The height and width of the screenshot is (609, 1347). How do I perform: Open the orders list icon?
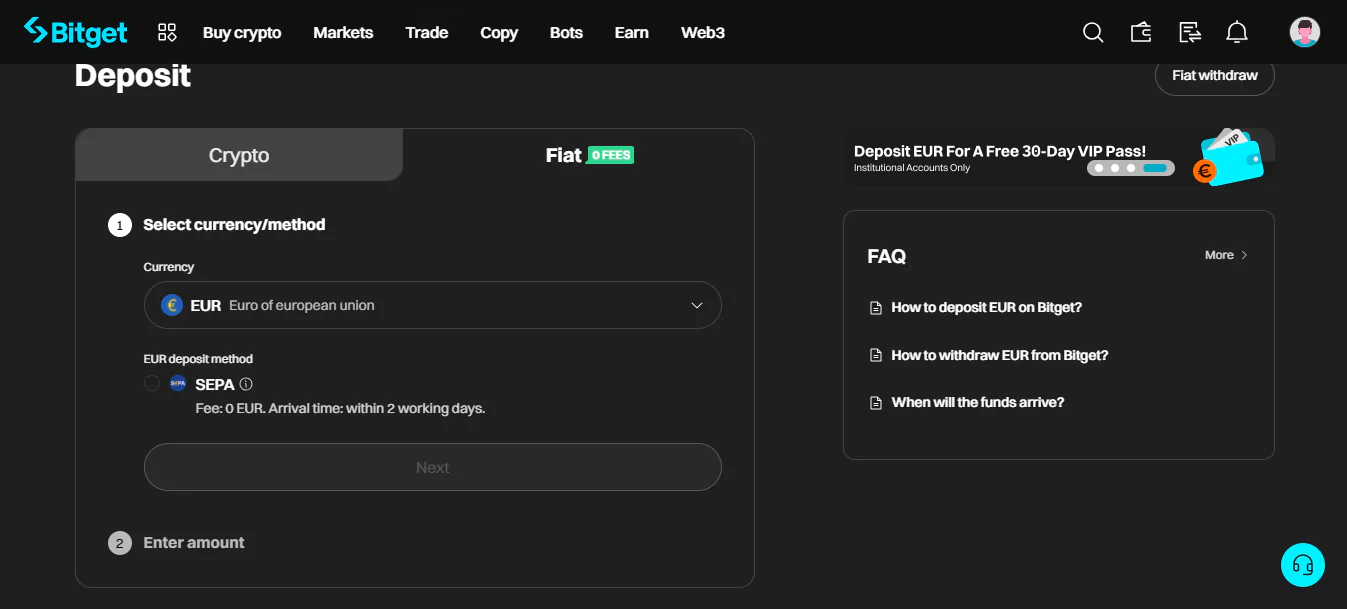pyautogui.click(x=1189, y=33)
